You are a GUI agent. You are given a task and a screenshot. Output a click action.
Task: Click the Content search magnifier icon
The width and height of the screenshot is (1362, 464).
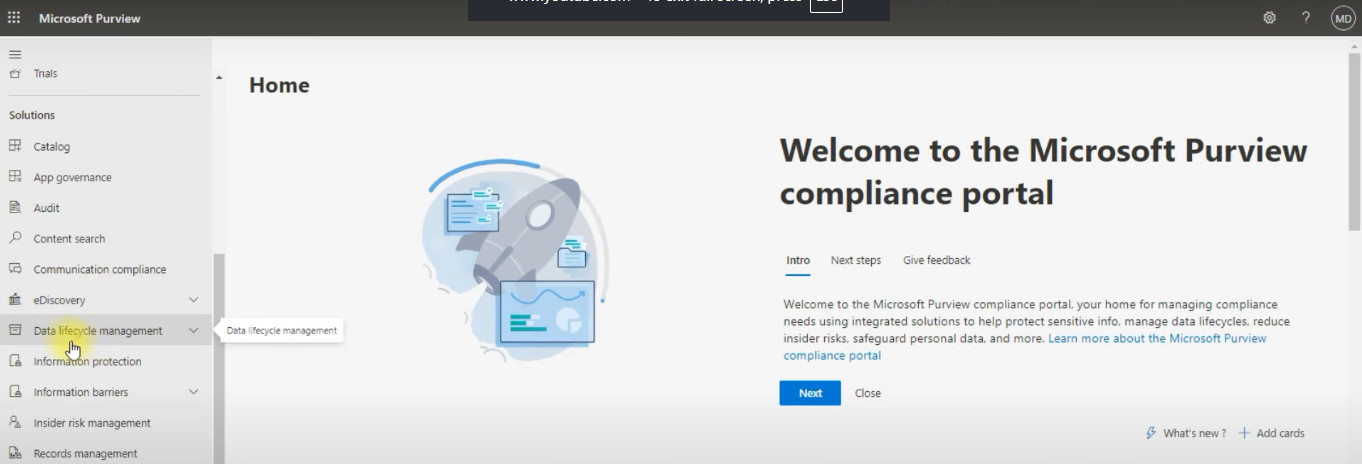coord(15,238)
